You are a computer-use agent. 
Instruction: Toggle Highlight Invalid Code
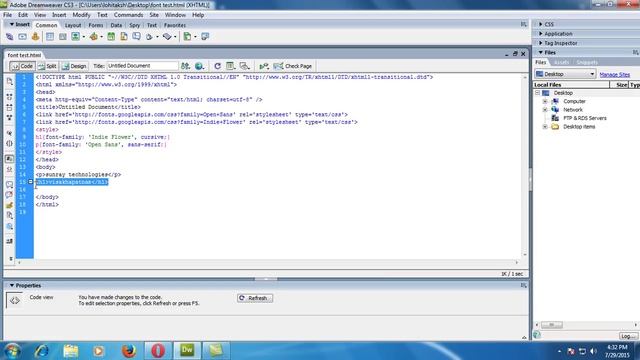[x=10, y=169]
